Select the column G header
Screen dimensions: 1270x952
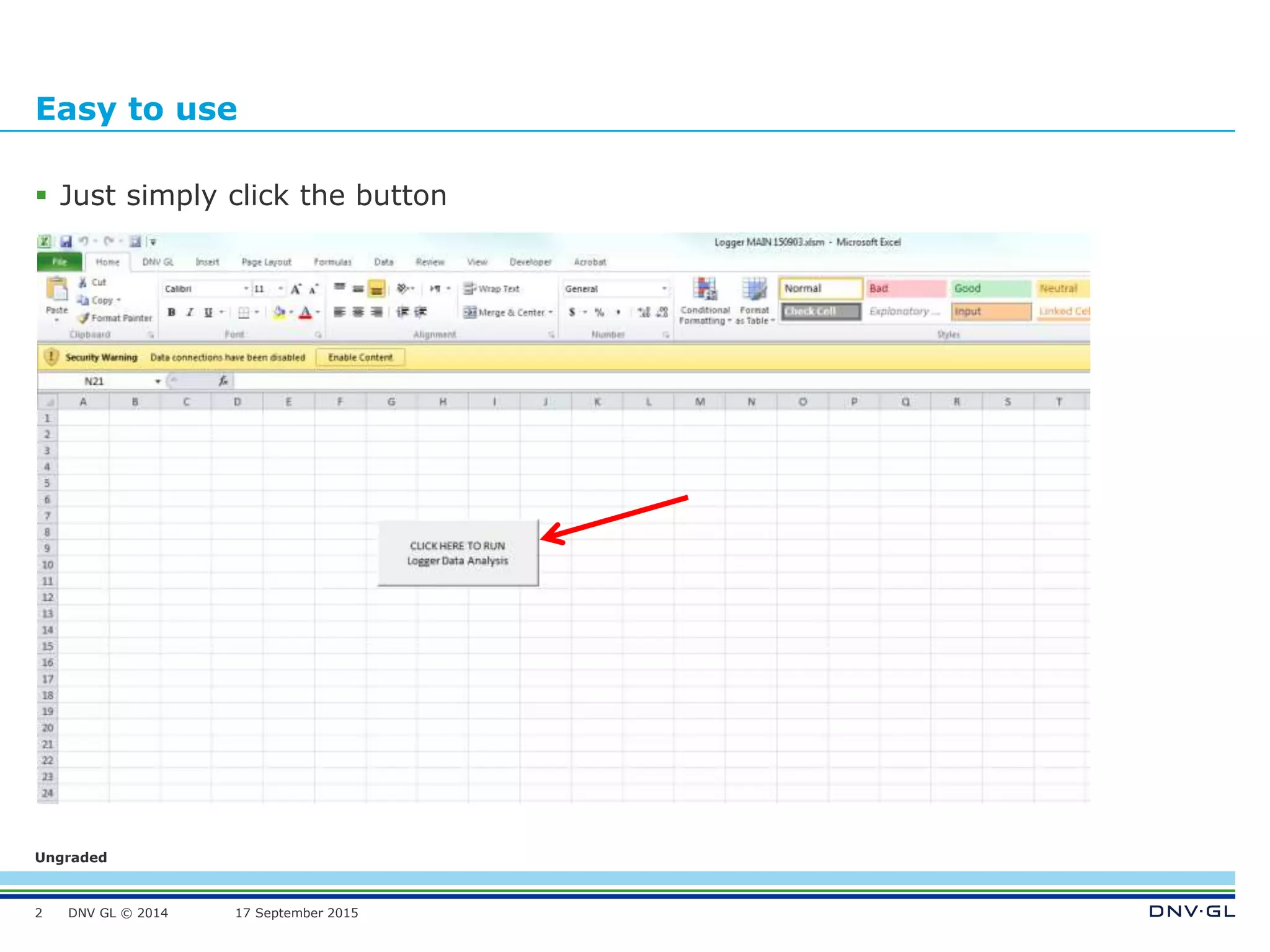click(x=391, y=402)
